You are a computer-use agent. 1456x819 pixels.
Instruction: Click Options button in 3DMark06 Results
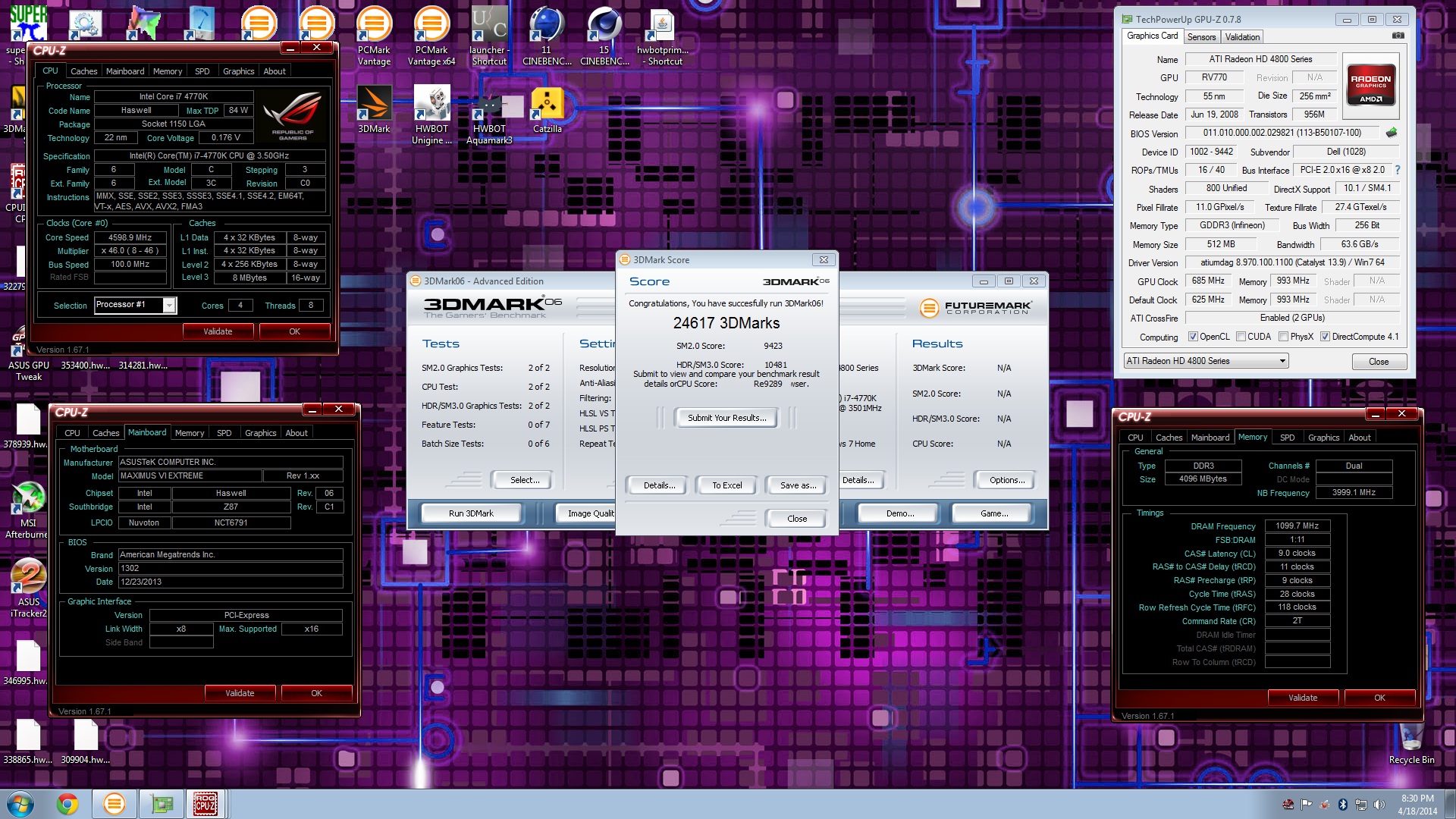pyautogui.click(x=1007, y=480)
